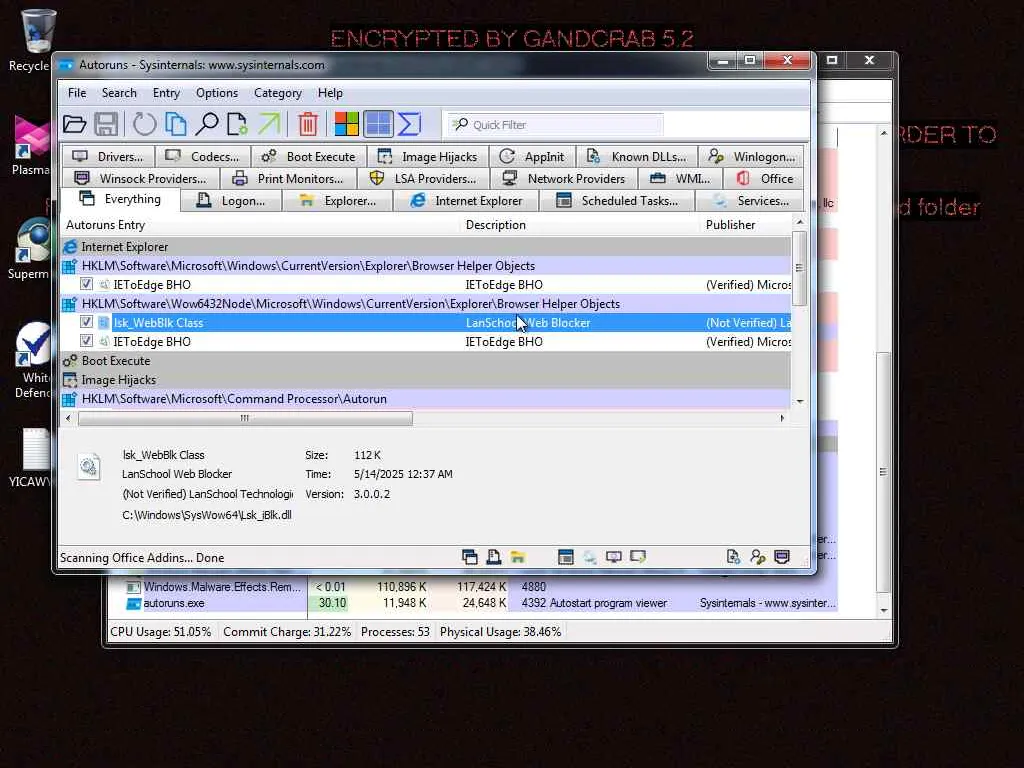Switch to the Known DLLs tab
Screen dimensions: 1024x768
point(637,157)
